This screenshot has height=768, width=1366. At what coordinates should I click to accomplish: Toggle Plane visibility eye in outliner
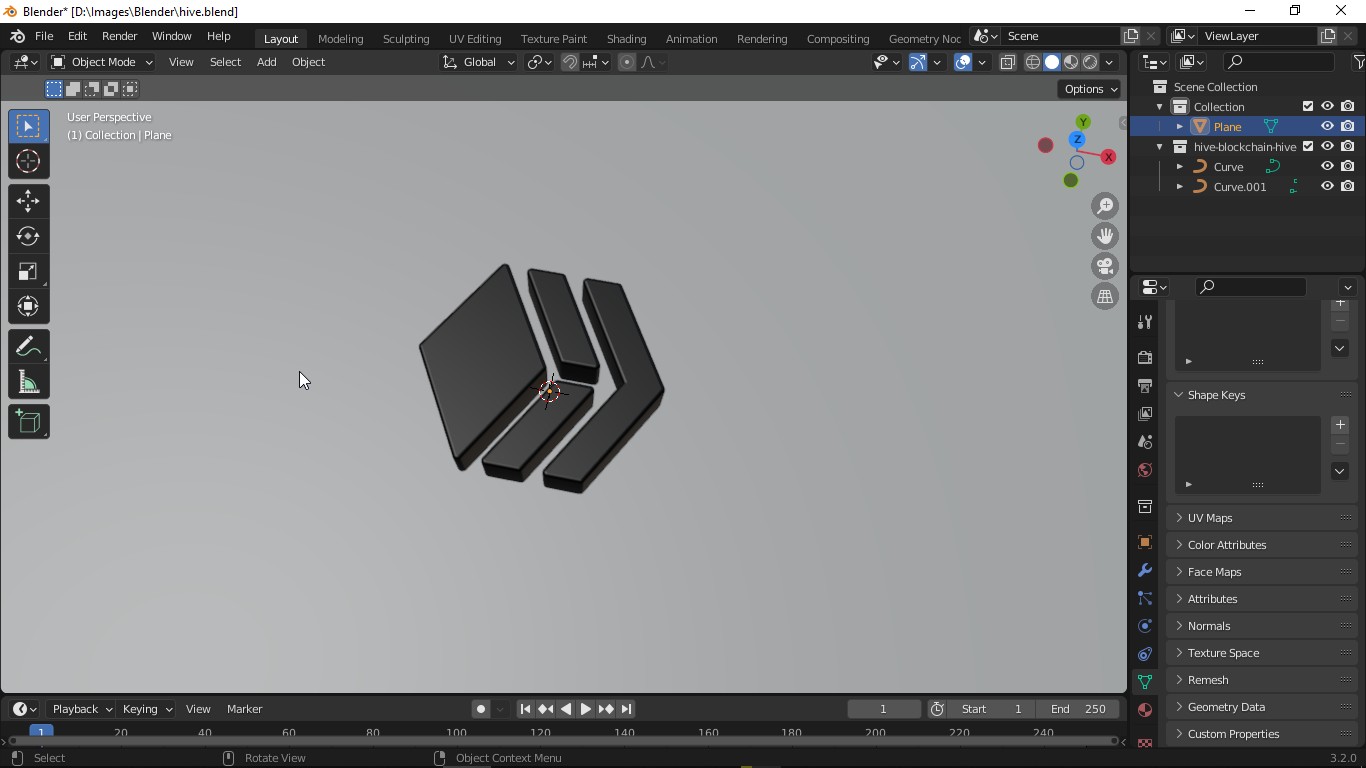[x=1327, y=127]
